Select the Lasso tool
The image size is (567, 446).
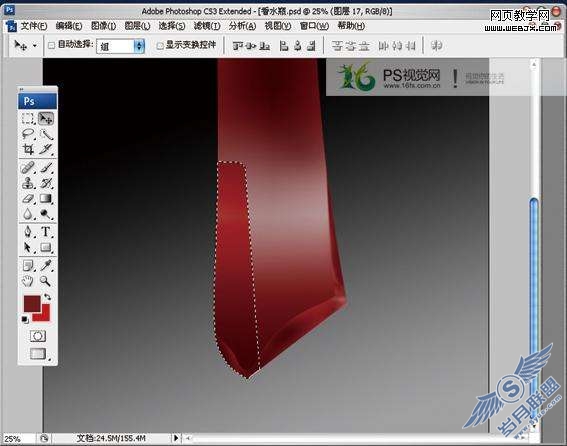(x=28, y=134)
